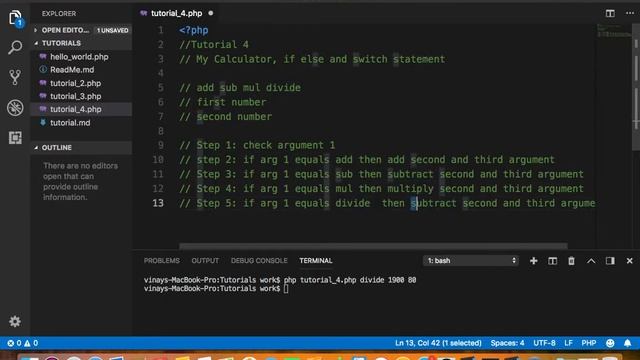Click line number 9 in gutter
Viewport: 640px width, 360px height.
161,145
